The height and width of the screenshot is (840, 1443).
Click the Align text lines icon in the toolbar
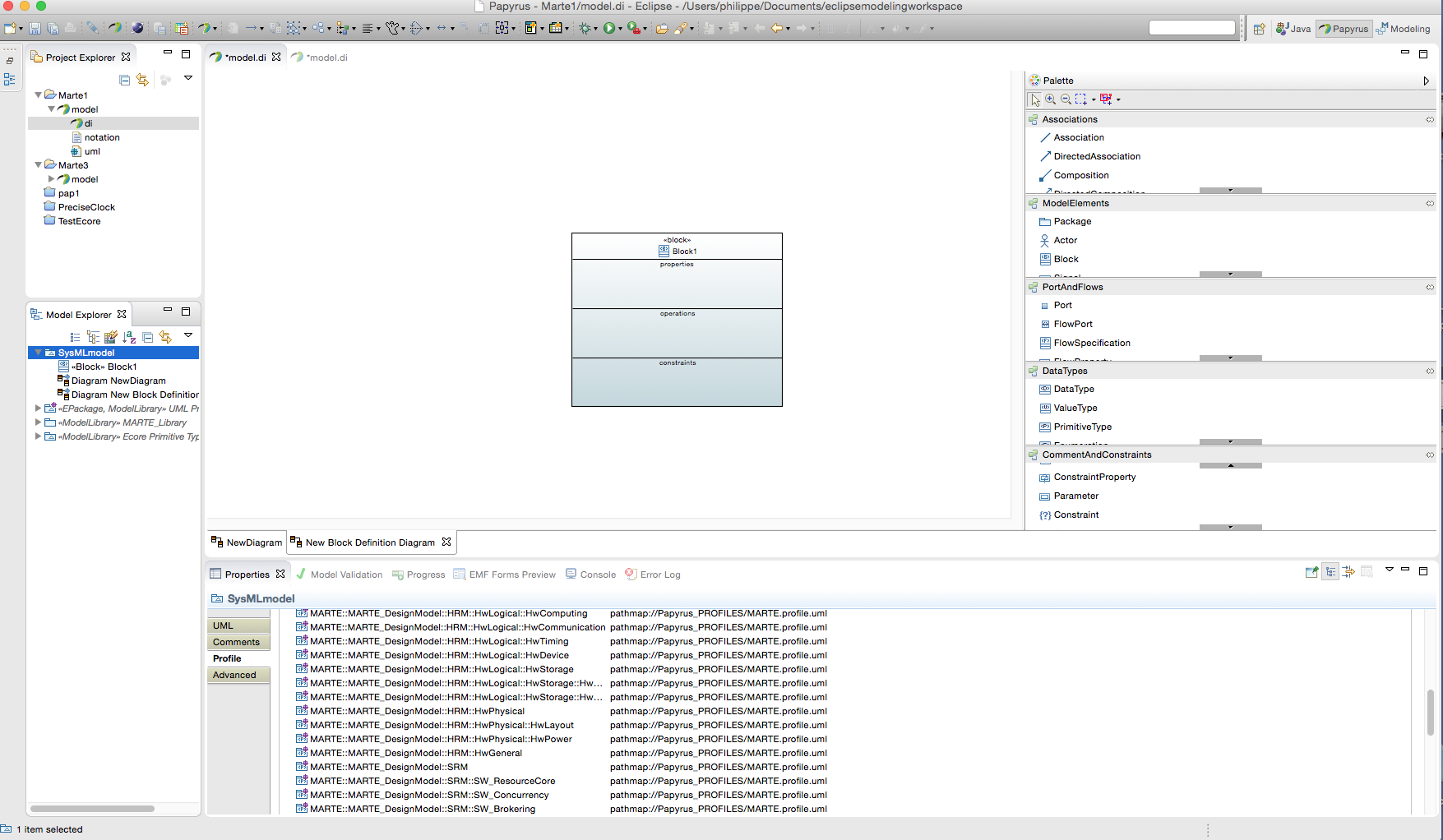click(368, 28)
